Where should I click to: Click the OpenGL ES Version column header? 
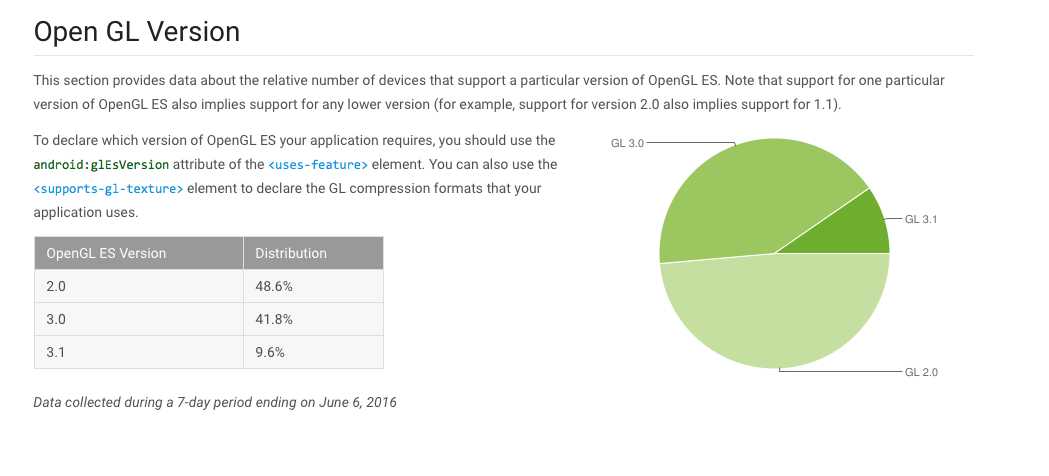[x=138, y=253]
